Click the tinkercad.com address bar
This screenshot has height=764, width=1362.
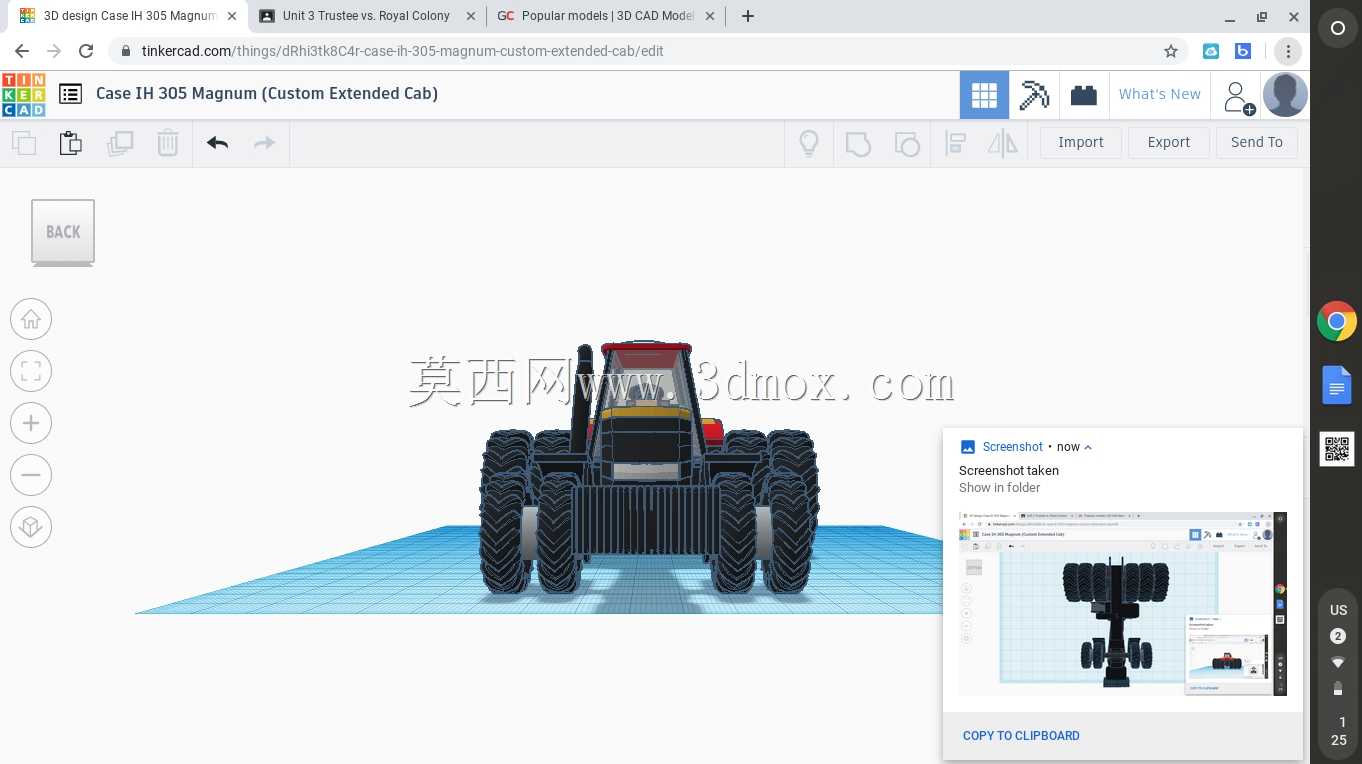point(650,51)
